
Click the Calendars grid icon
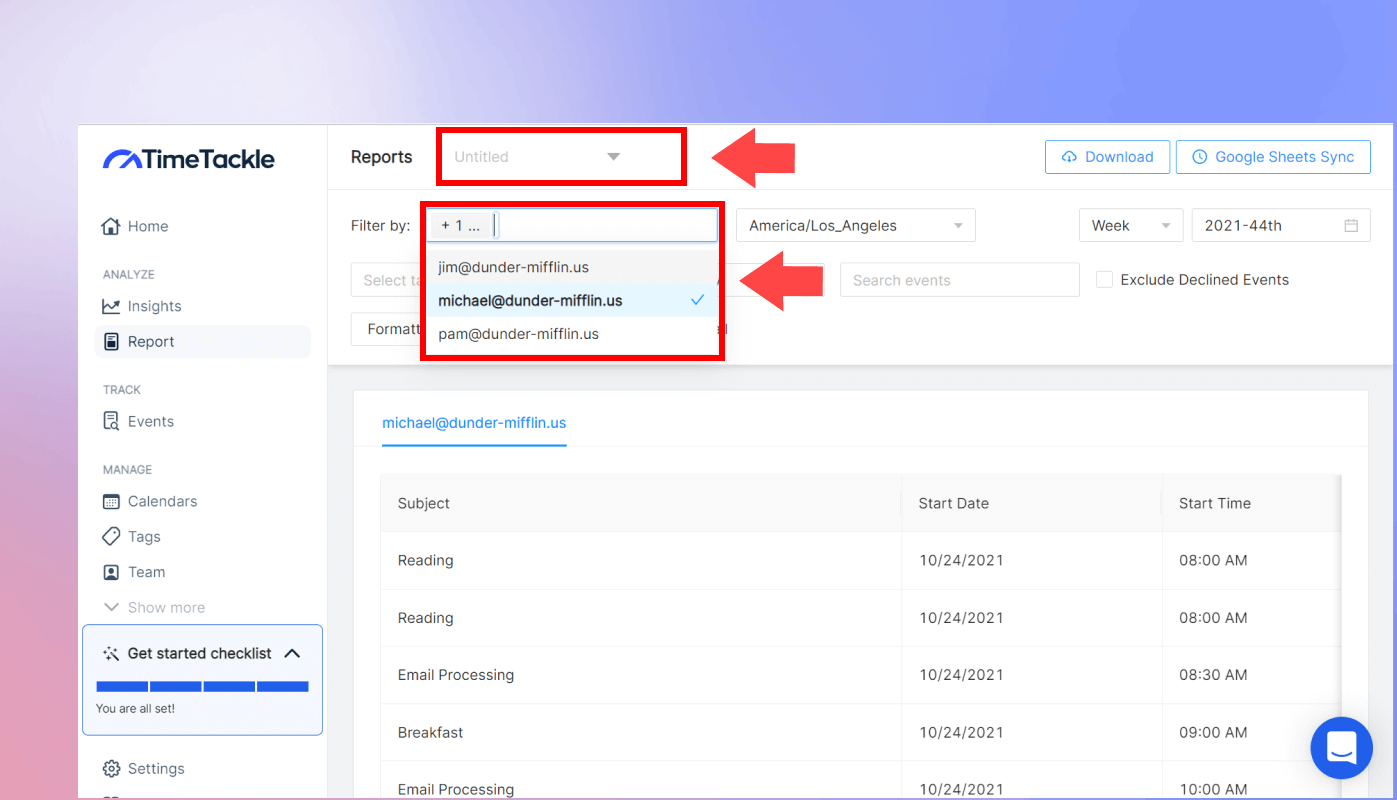tap(111, 501)
